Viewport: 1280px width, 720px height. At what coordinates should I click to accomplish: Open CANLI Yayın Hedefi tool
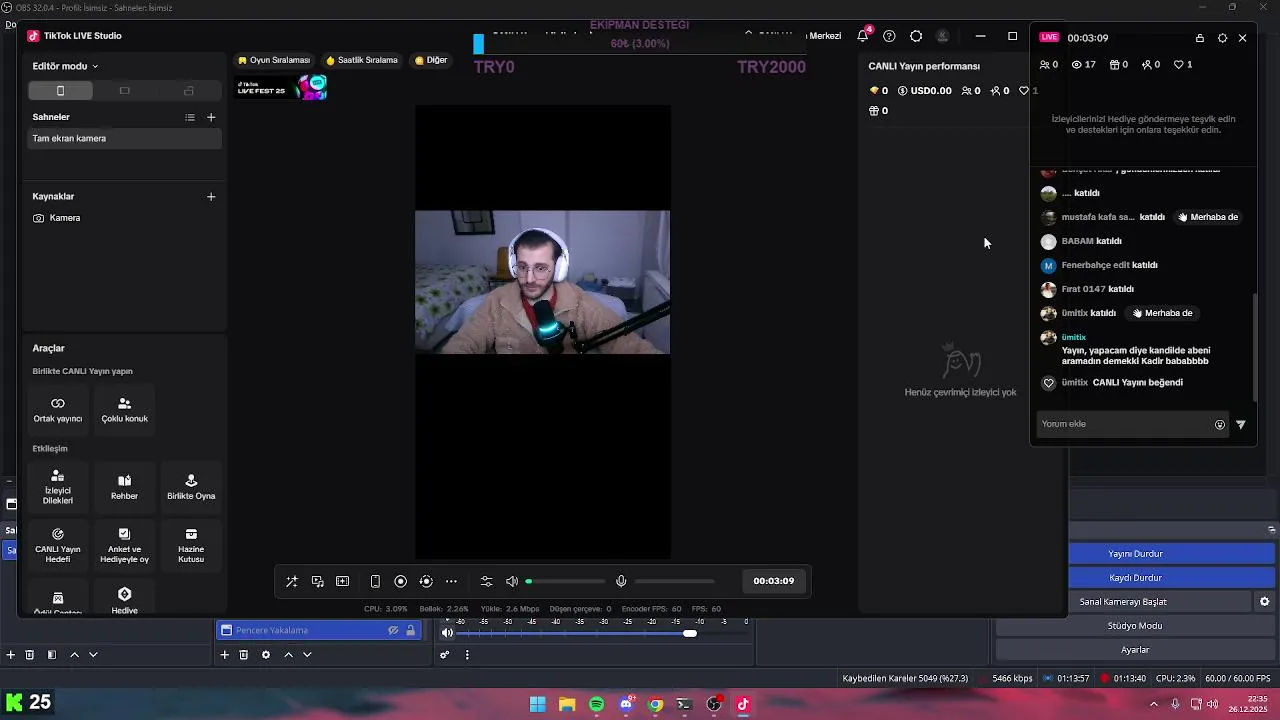click(x=58, y=545)
